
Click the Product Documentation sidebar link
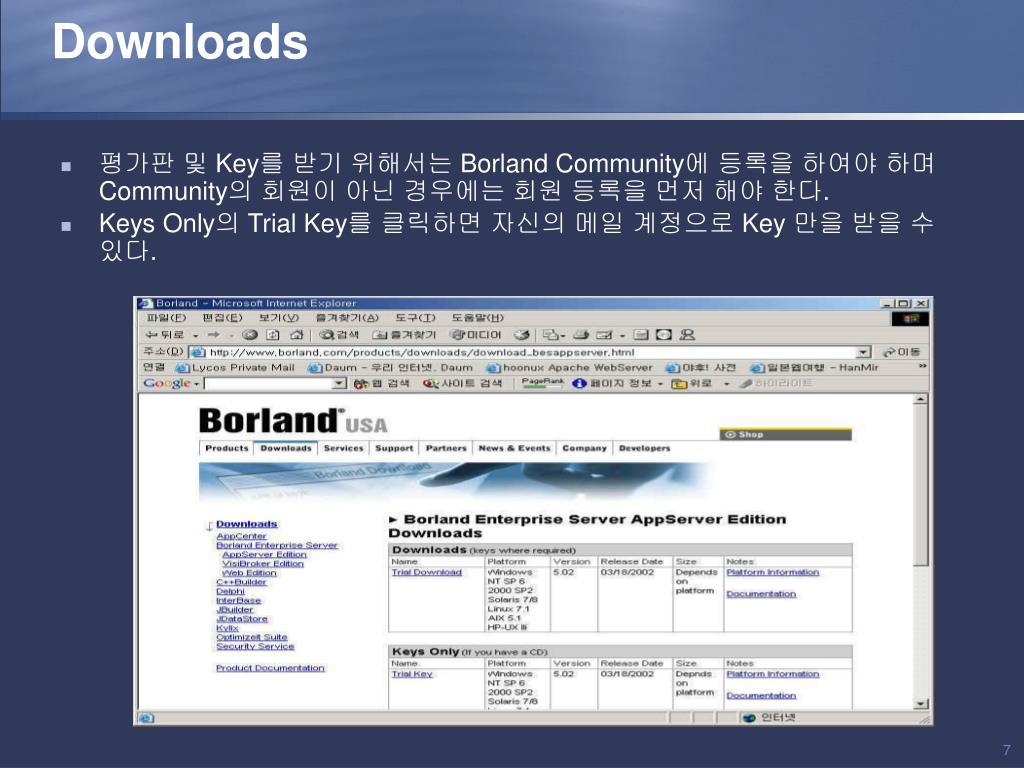click(270, 668)
